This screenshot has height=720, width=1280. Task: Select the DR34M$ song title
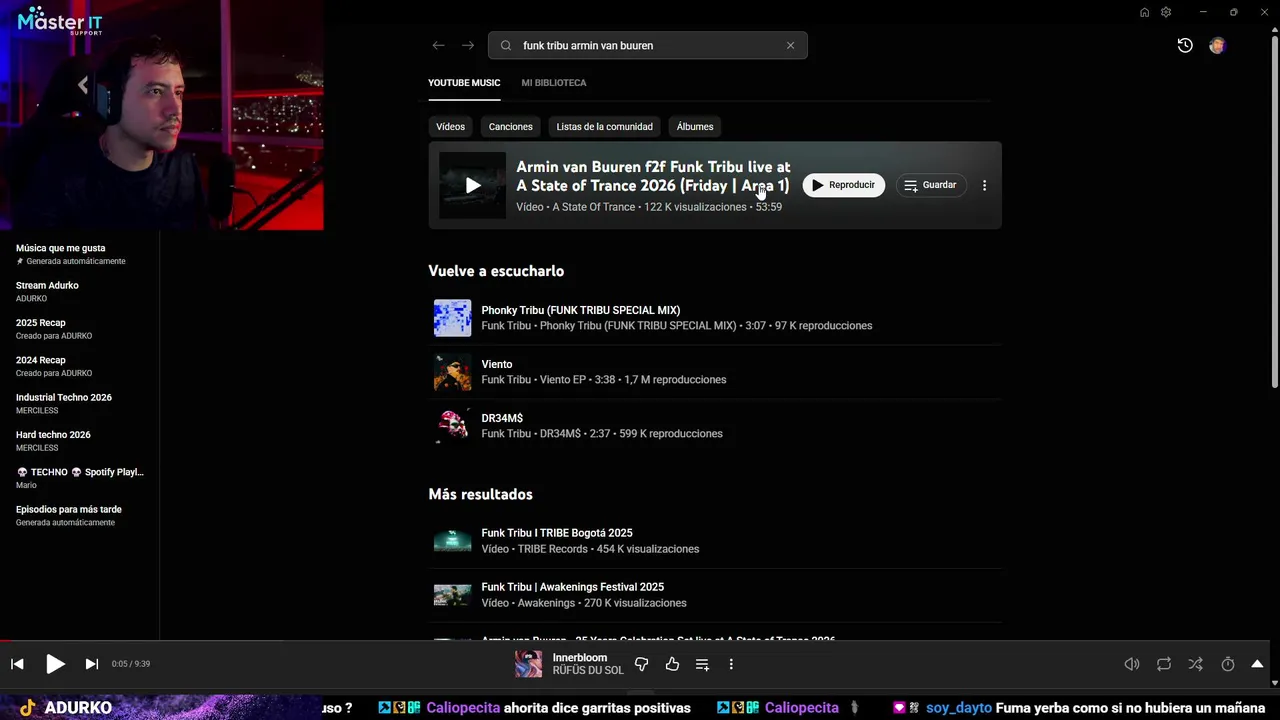[x=502, y=418]
